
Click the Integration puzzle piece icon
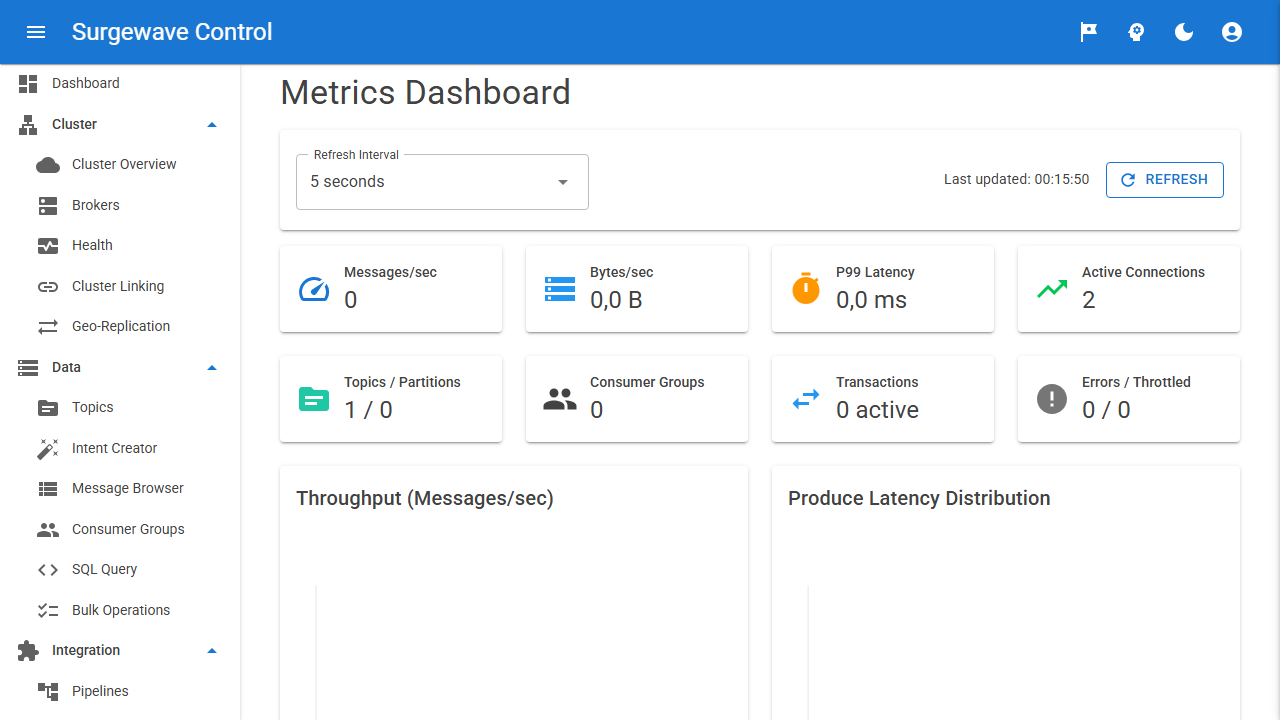[x=28, y=651]
